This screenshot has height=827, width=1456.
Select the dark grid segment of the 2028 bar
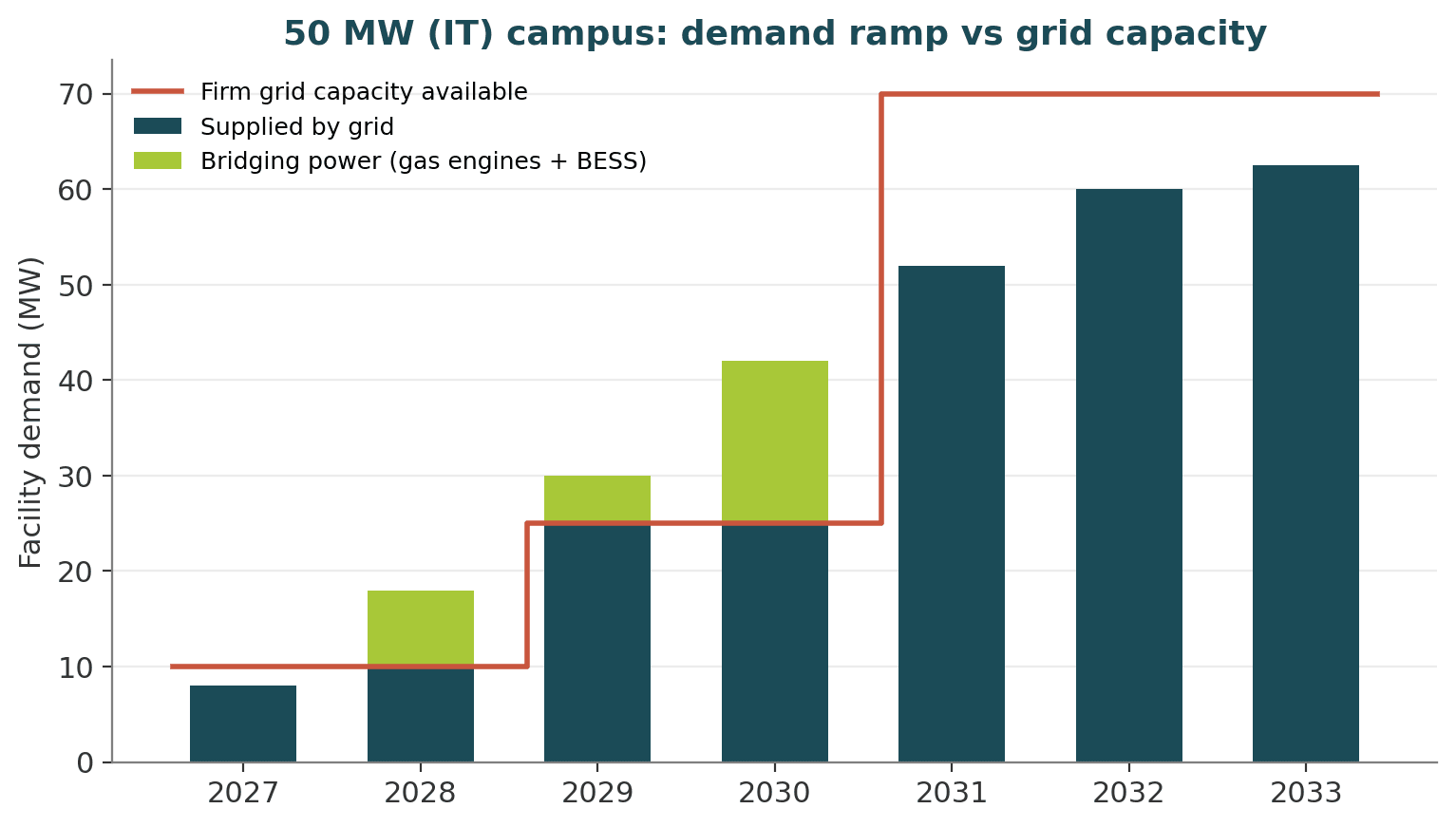421,714
